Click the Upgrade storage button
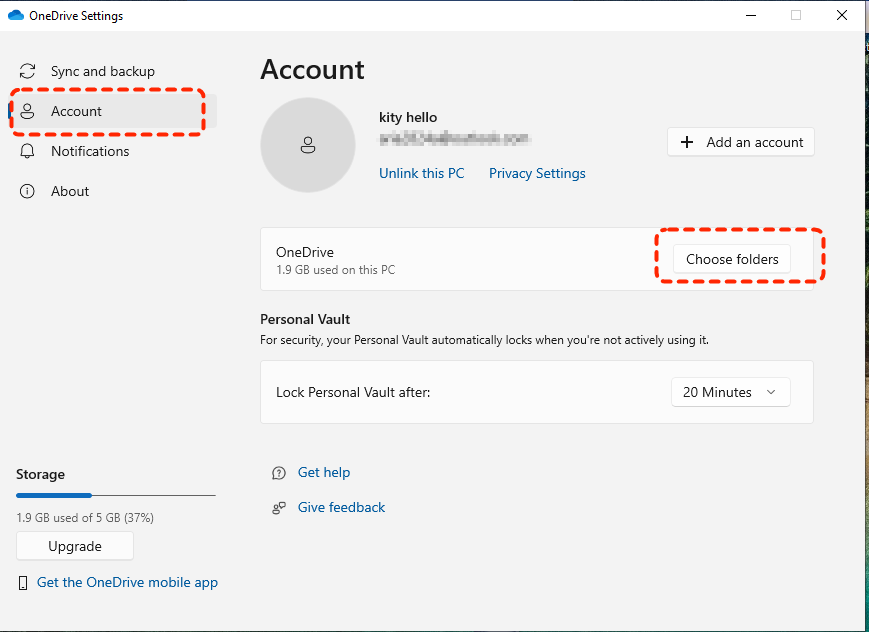Viewport: 869px width, 632px height. tap(75, 546)
